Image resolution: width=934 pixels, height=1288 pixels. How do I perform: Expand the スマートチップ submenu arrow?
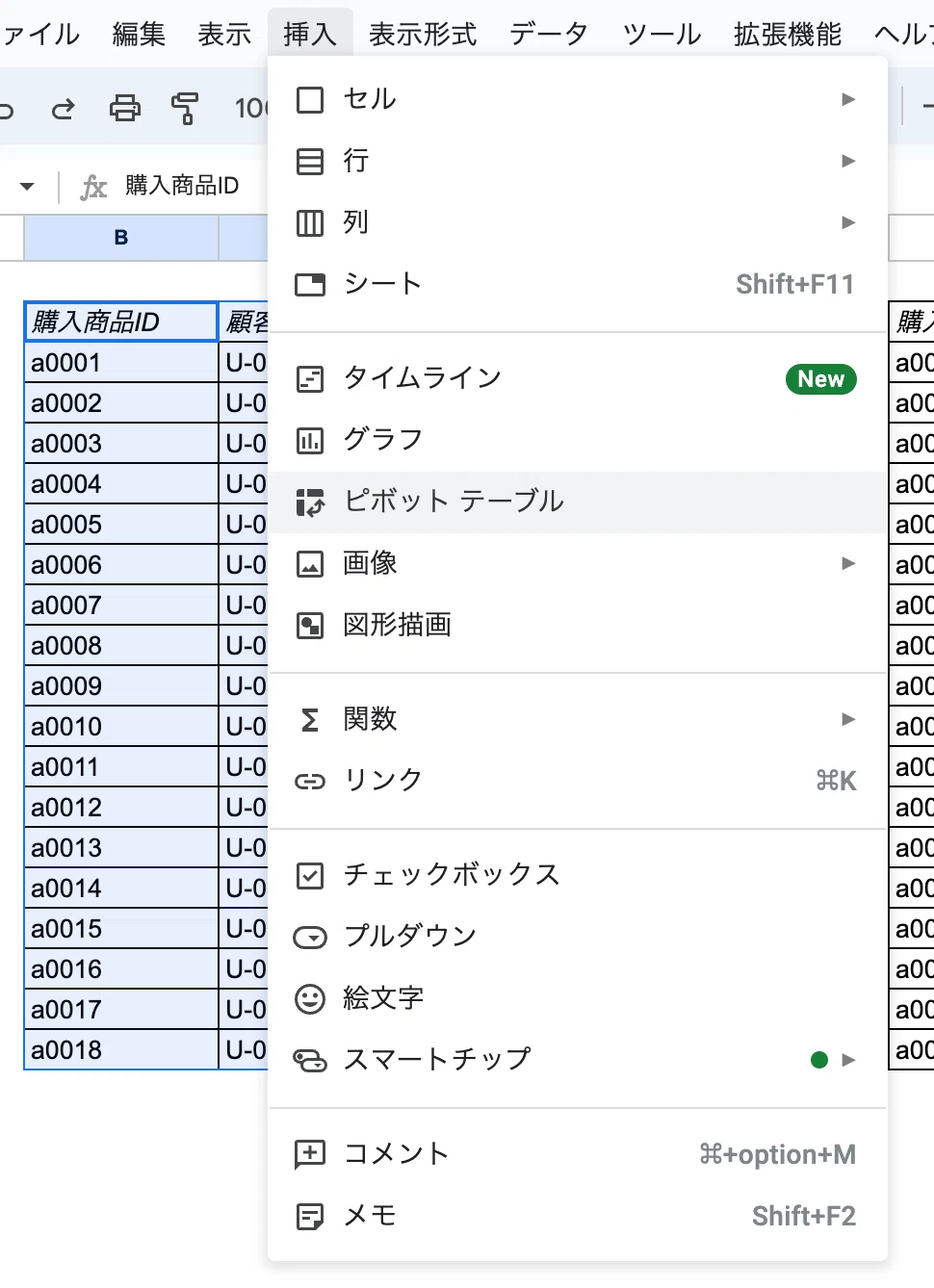(848, 1060)
